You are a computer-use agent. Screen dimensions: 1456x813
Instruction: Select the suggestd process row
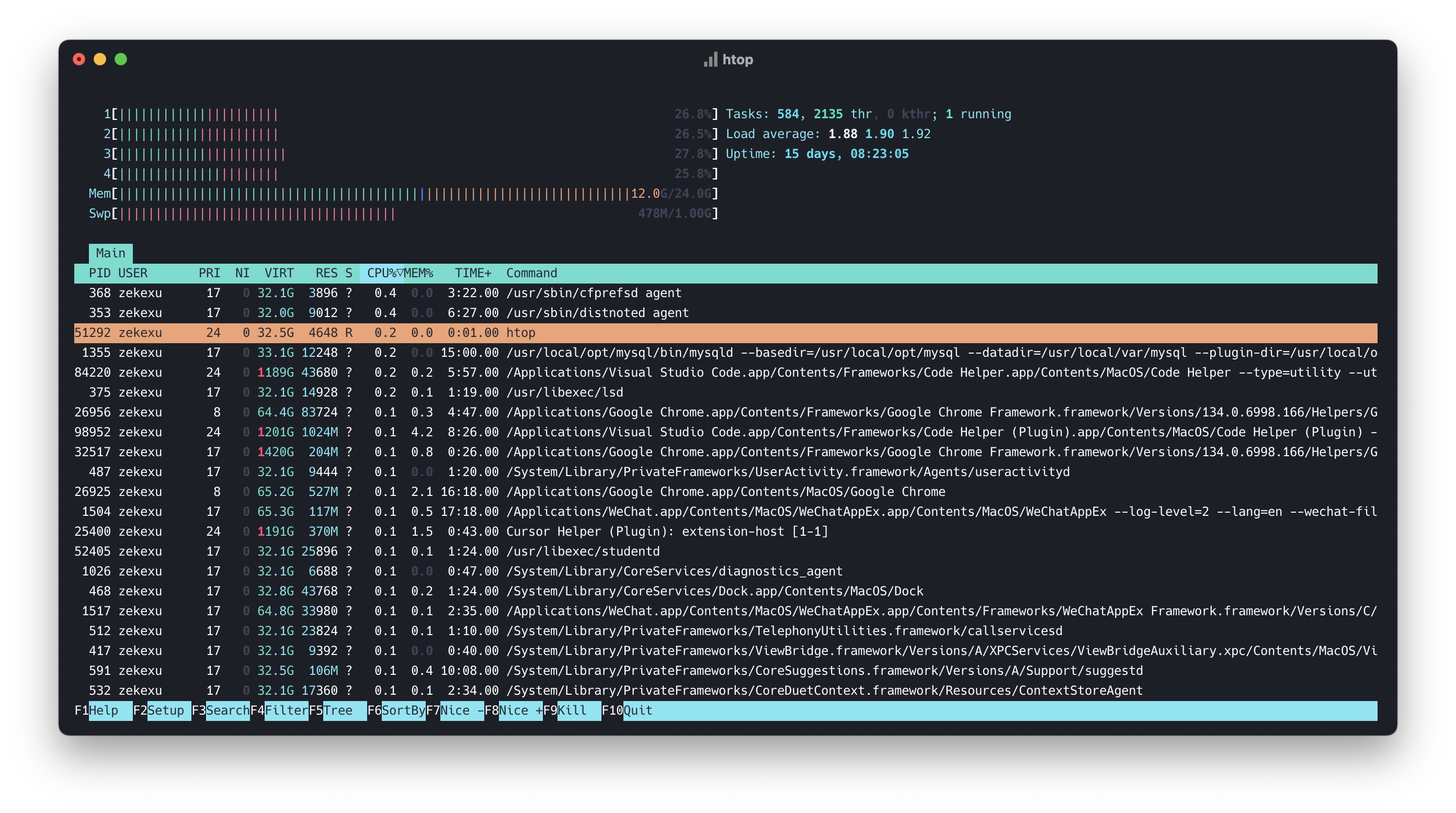tap(726, 671)
